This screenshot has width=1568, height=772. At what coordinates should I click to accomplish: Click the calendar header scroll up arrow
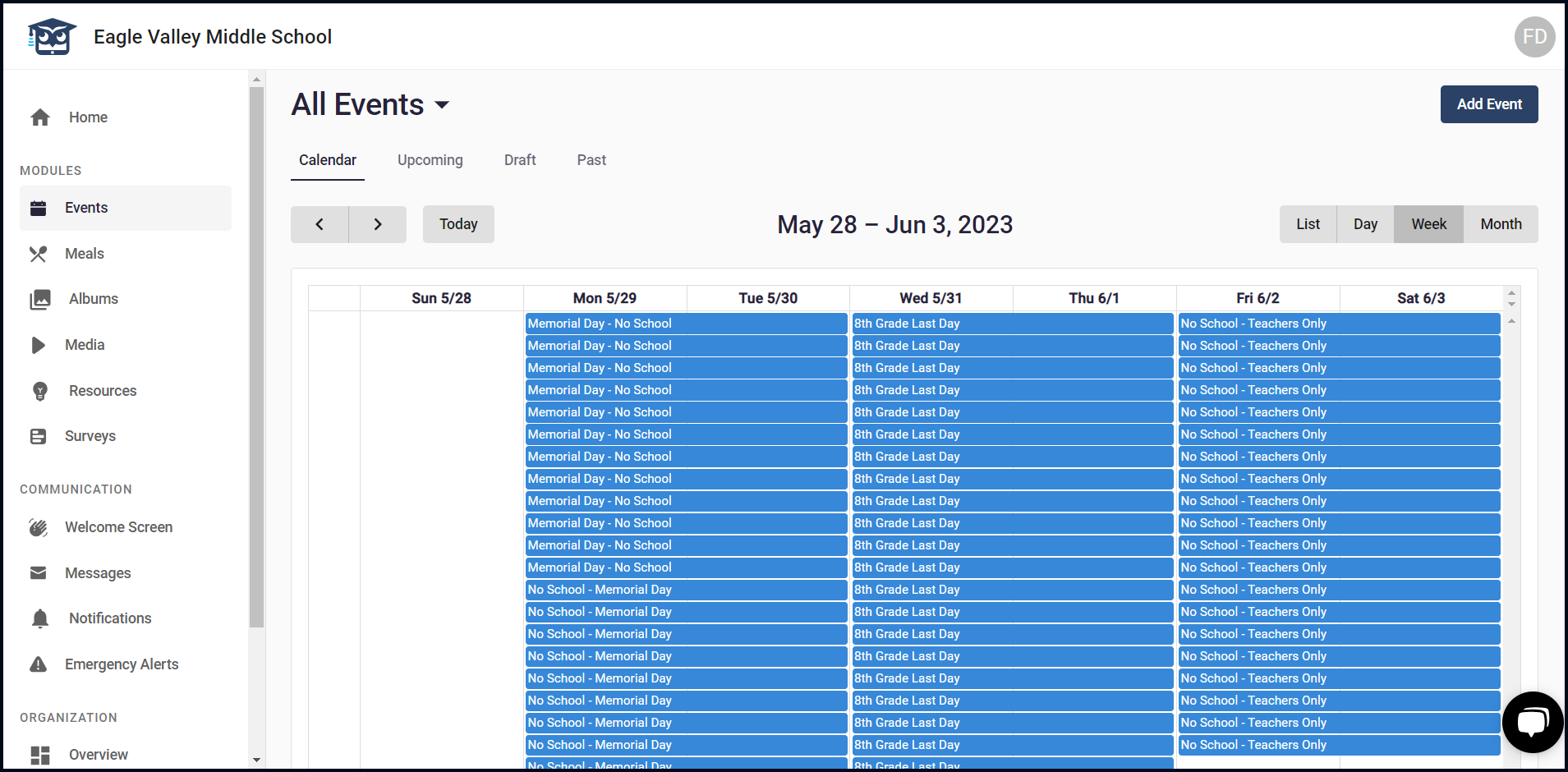click(1511, 292)
